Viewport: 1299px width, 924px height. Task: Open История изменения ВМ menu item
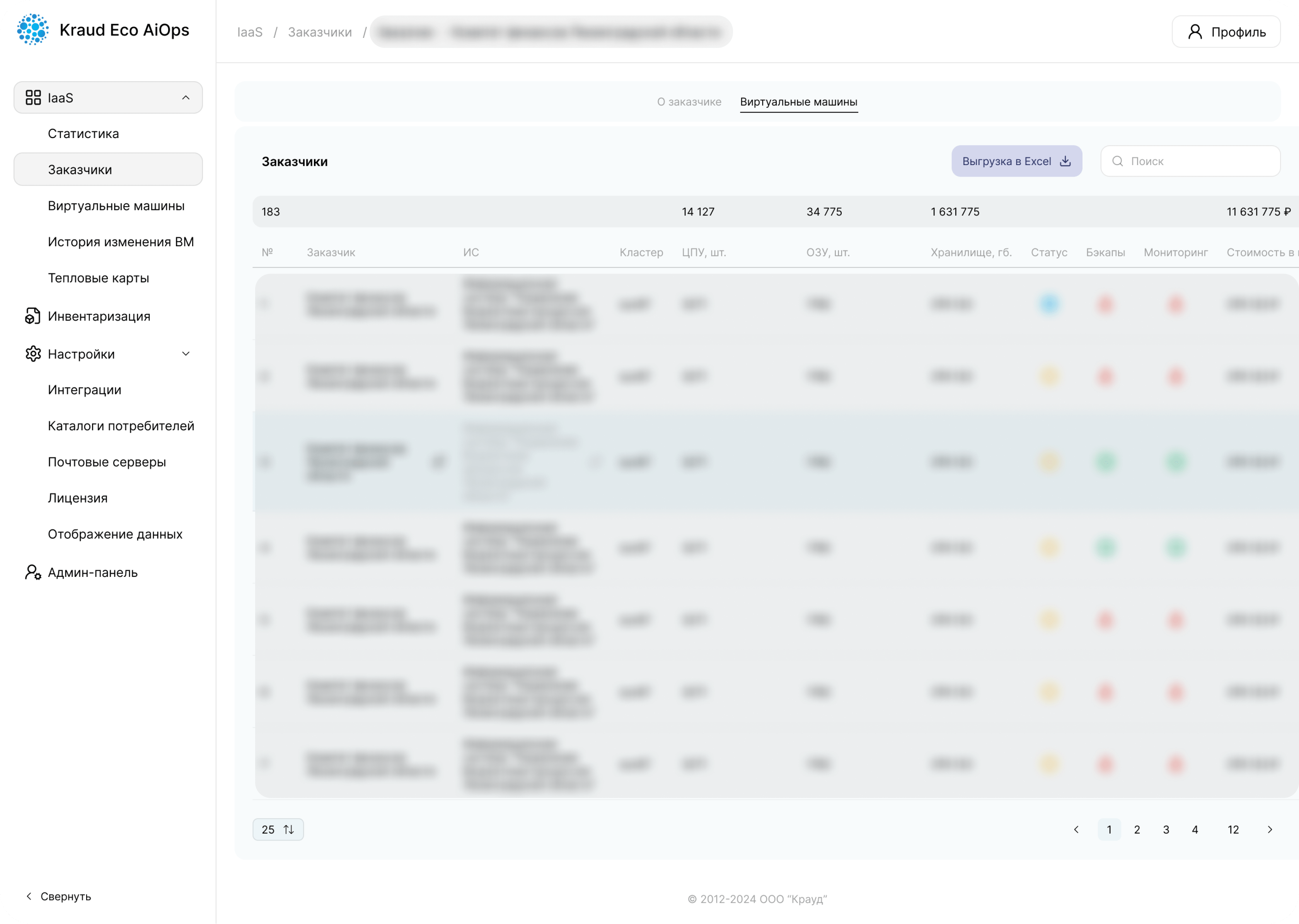[x=121, y=242]
